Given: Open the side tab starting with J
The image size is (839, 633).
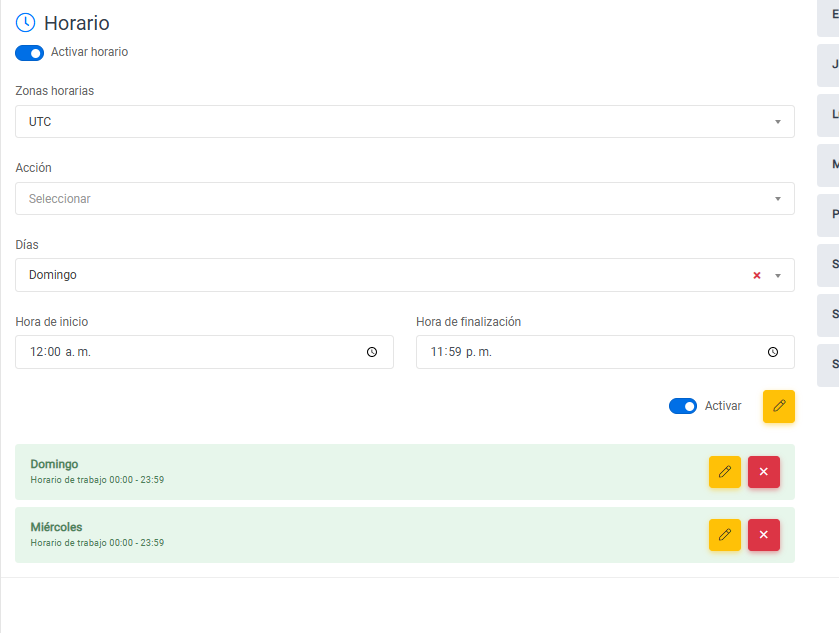Looking at the screenshot, I should (x=830, y=65).
